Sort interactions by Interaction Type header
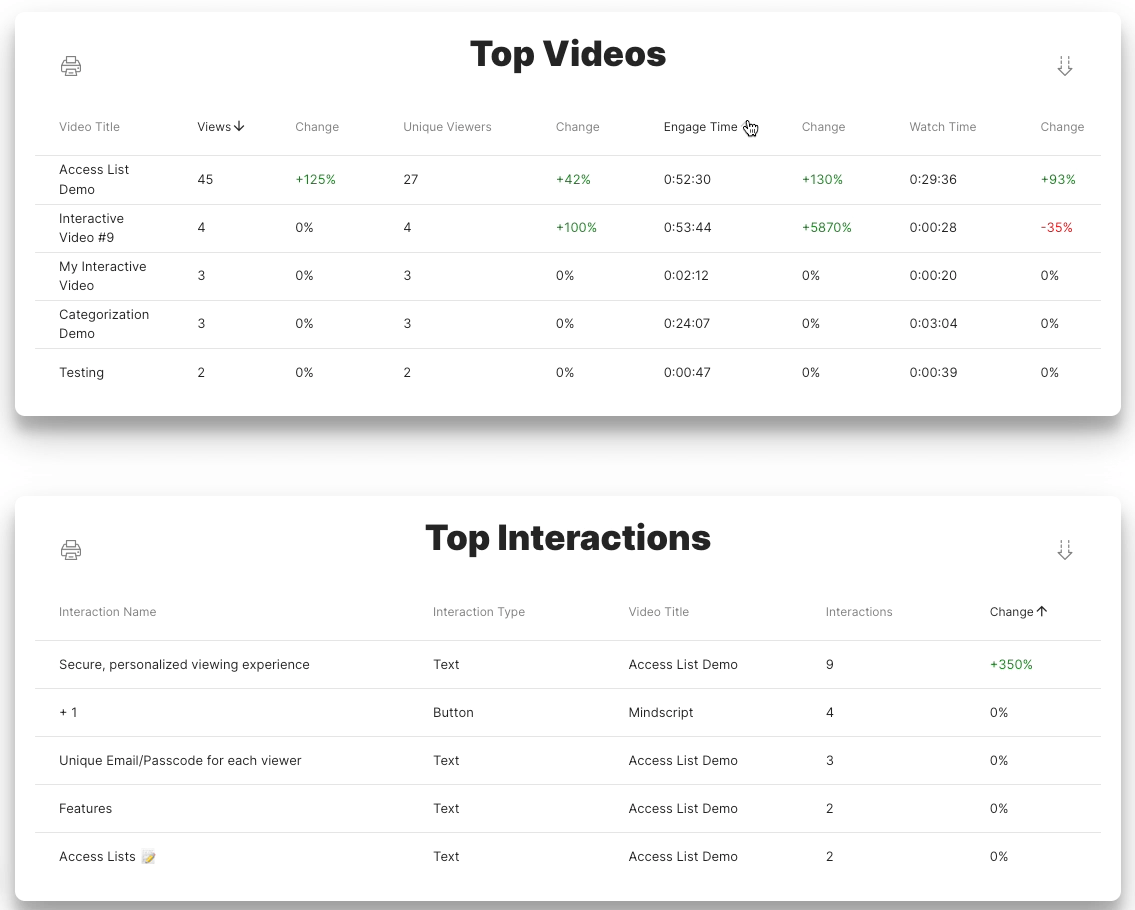The height and width of the screenshot is (910, 1135). (x=478, y=612)
